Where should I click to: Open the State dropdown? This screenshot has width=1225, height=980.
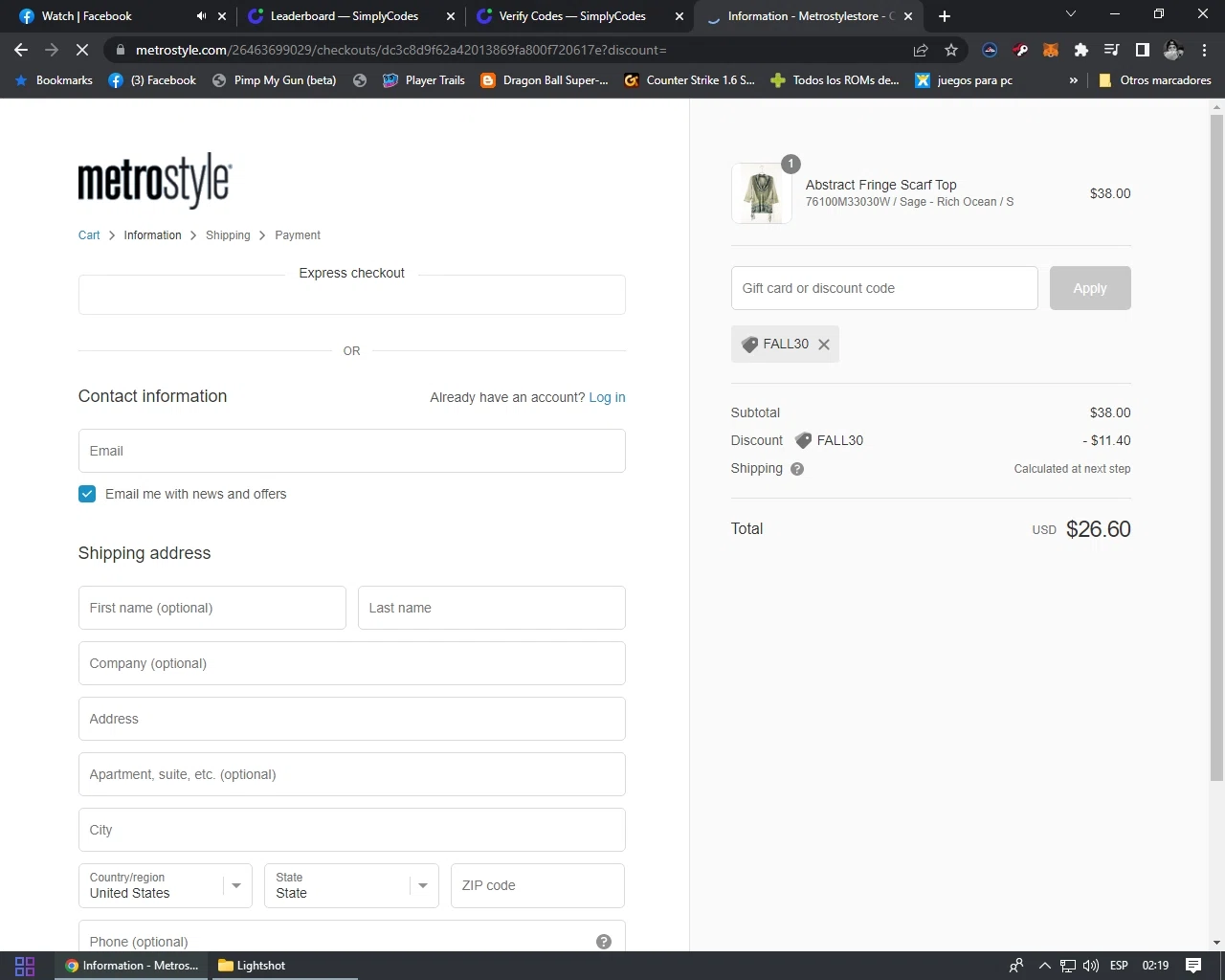(x=351, y=885)
